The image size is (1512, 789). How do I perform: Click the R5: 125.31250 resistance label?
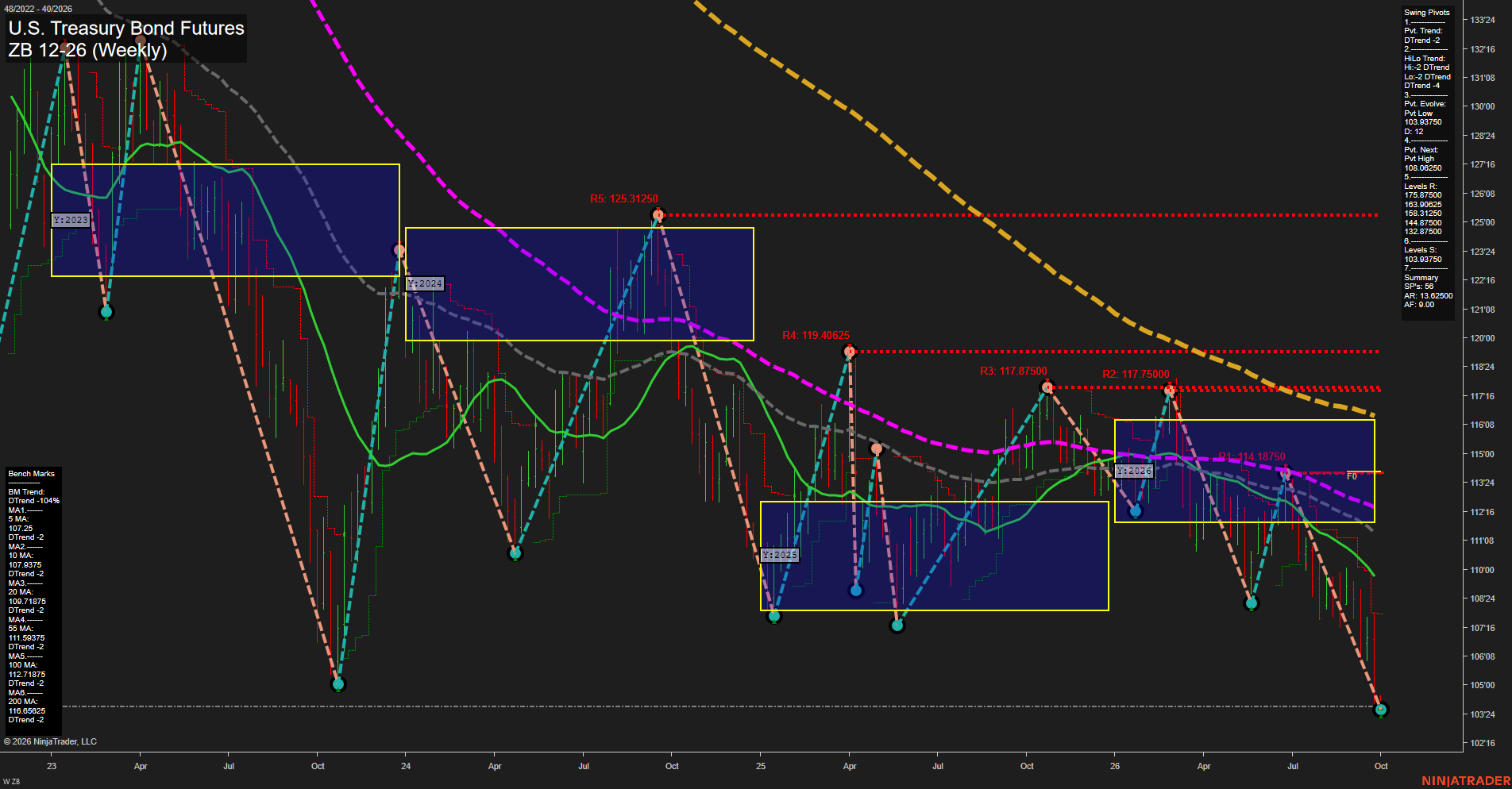point(624,199)
